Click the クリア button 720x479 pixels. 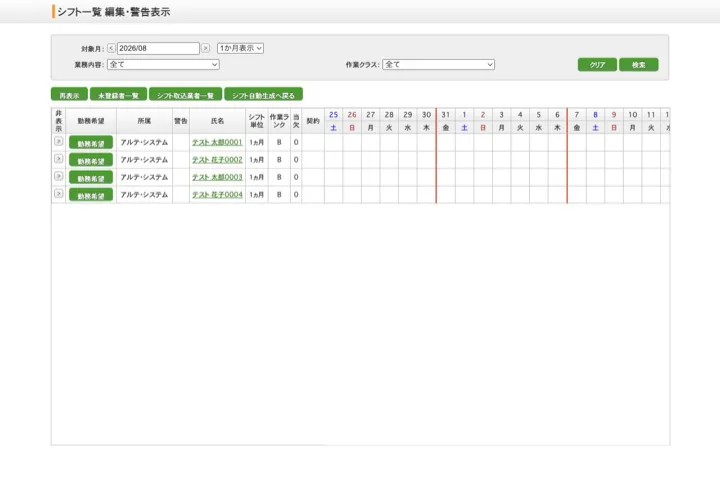coord(597,65)
